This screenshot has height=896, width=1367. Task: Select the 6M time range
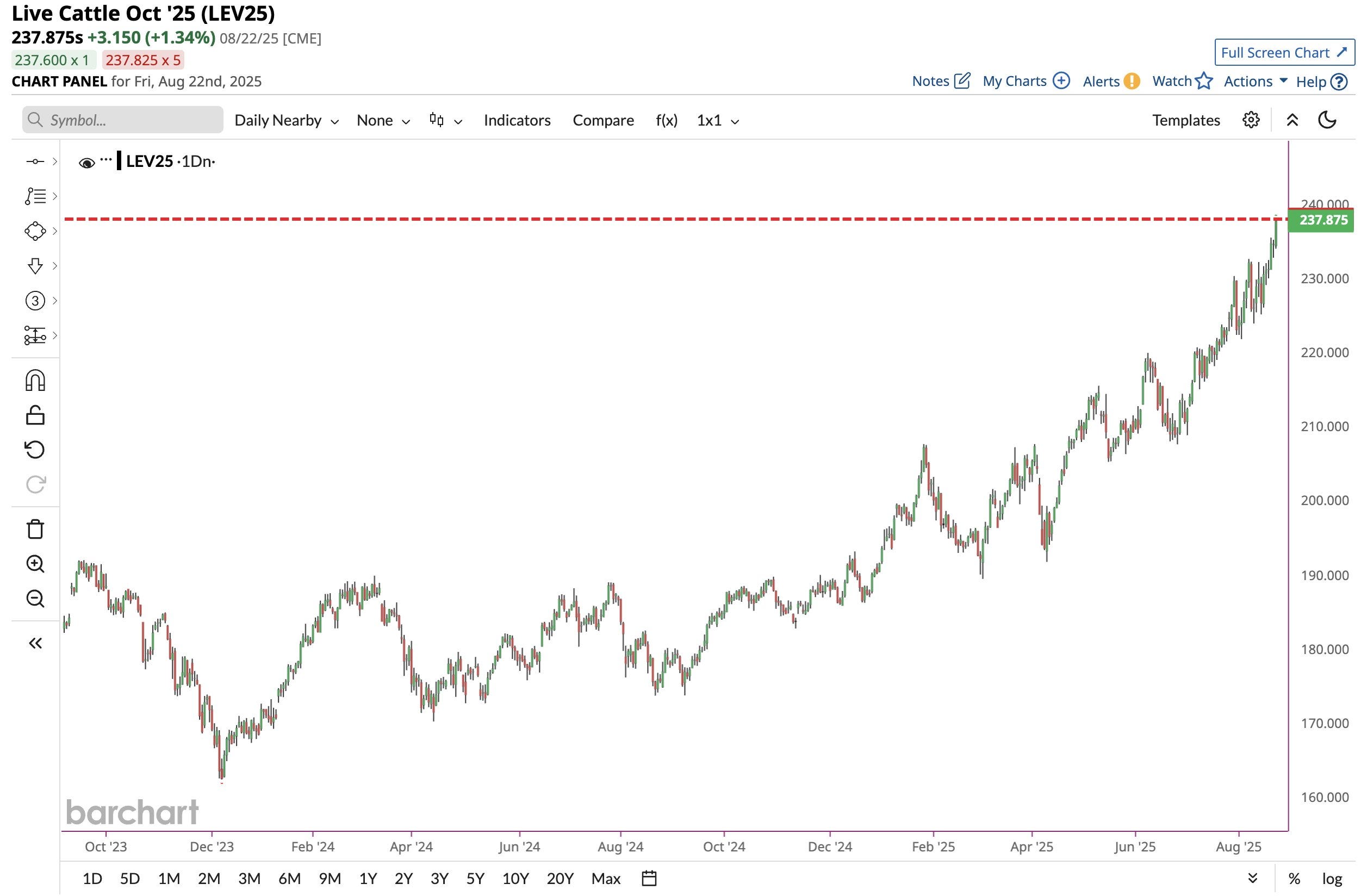[289, 879]
